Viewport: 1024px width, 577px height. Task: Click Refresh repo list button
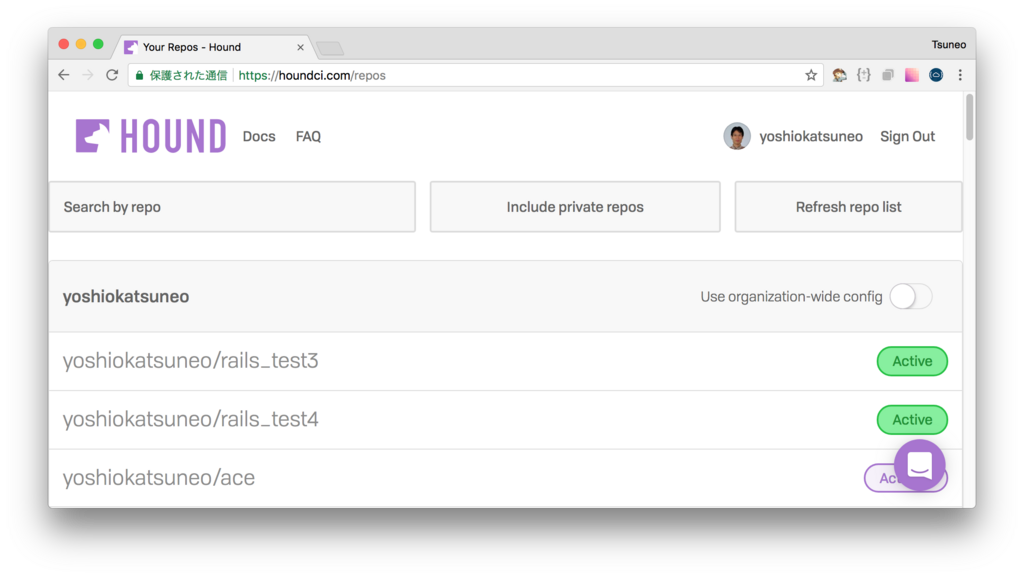tap(848, 207)
